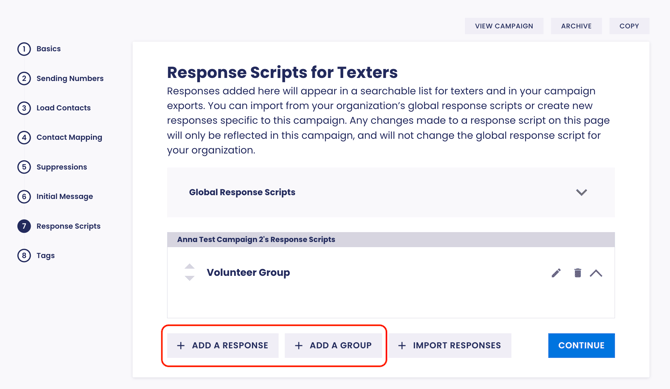Copy the campaign
Image resolution: width=670 pixels, height=389 pixels.
pyautogui.click(x=629, y=26)
